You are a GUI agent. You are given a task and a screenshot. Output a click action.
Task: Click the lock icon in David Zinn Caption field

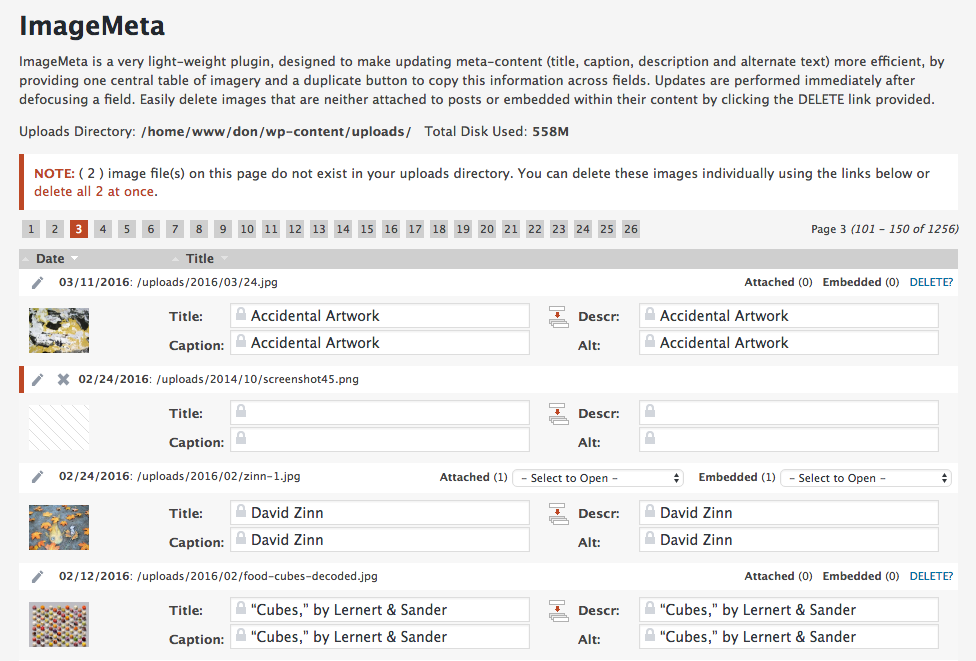(x=241, y=539)
